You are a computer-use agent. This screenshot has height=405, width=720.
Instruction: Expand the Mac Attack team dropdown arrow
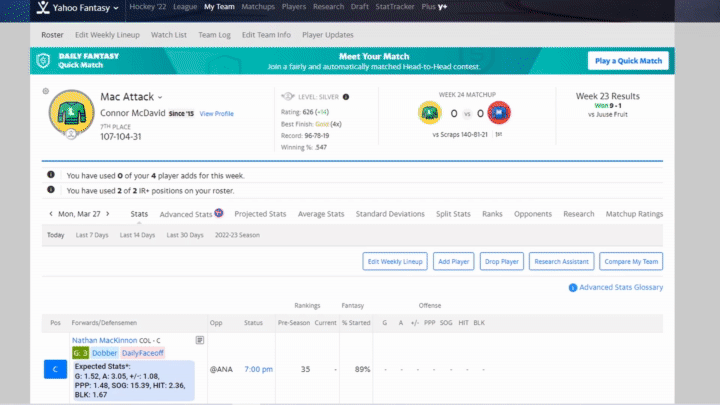[160, 97]
